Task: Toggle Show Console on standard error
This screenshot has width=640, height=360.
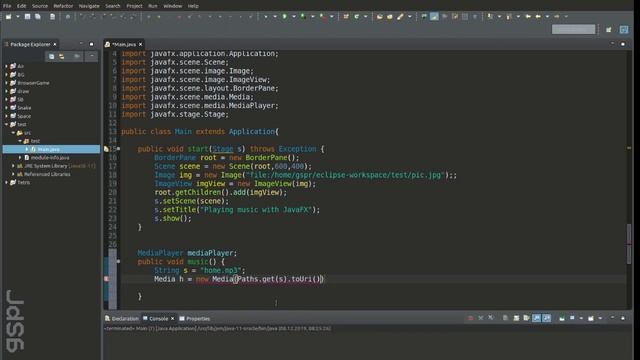Action: pyautogui.click(x=547, y=318)
